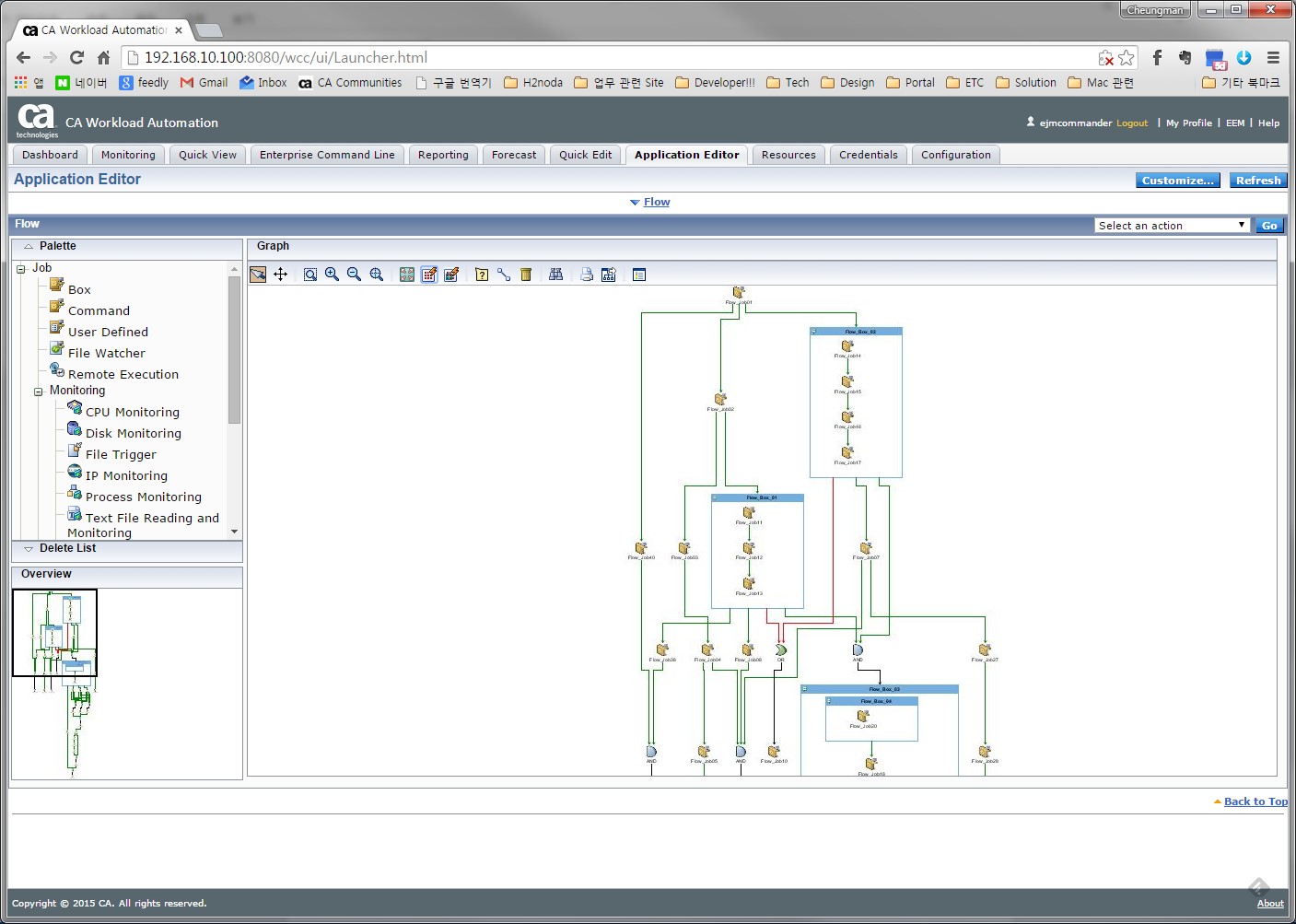Click the trash can delete icon
Image resolution: width=1296 pixels, height=924 pixels.
[526, 275]
